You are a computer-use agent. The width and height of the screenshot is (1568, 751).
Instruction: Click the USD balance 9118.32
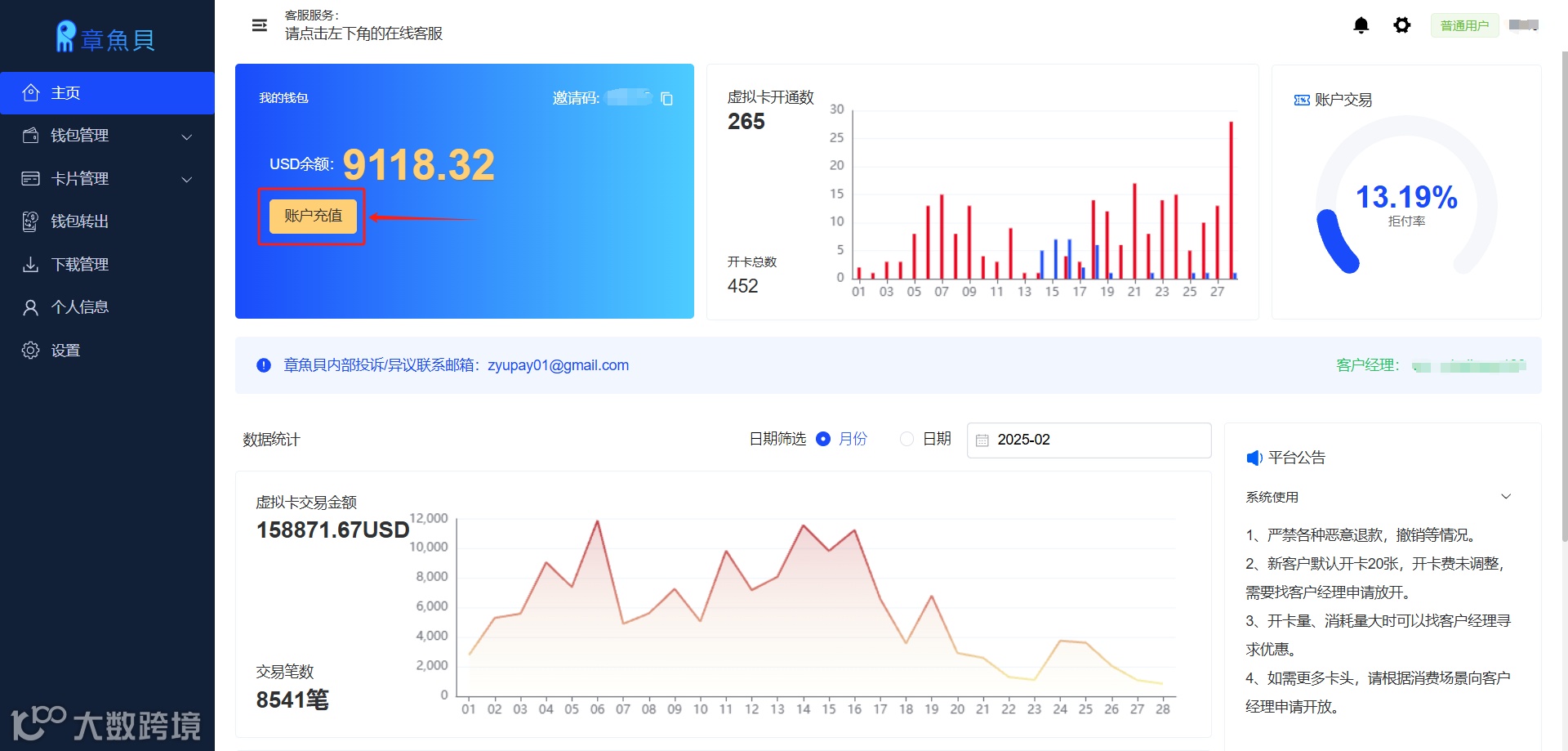(x=419, y=164)
